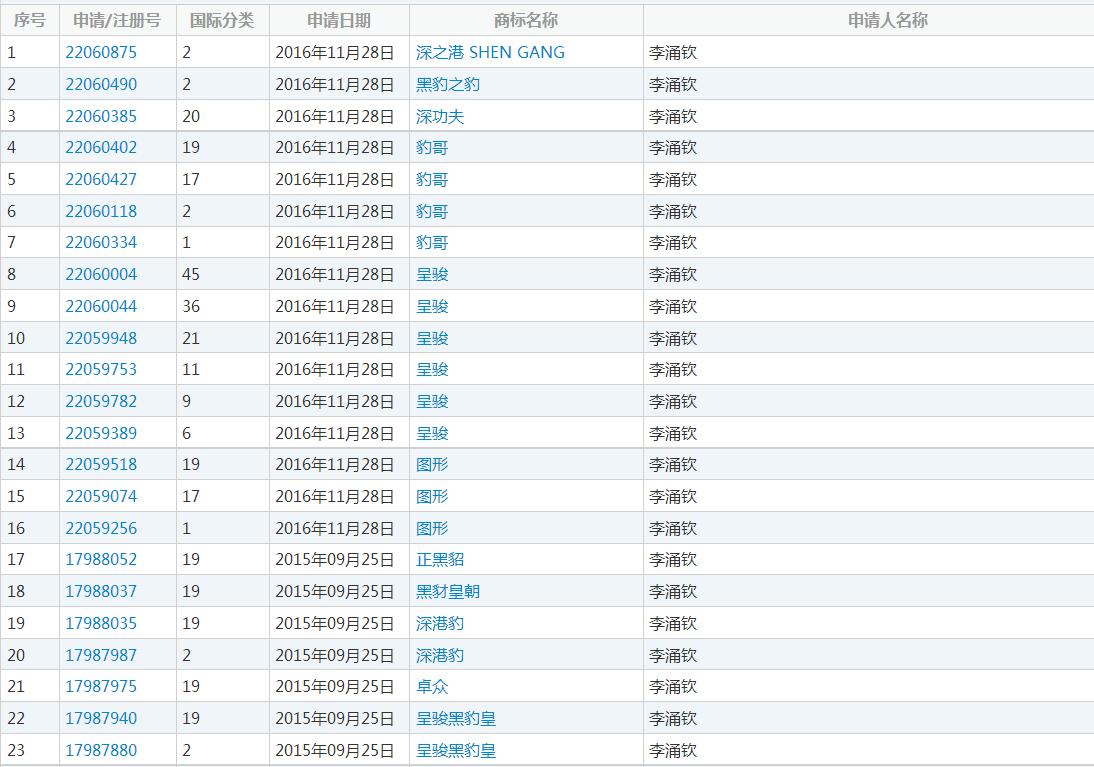Click the 卓众 trademark link
Viewport: 1094px width, 767px height.
[432, 687]
